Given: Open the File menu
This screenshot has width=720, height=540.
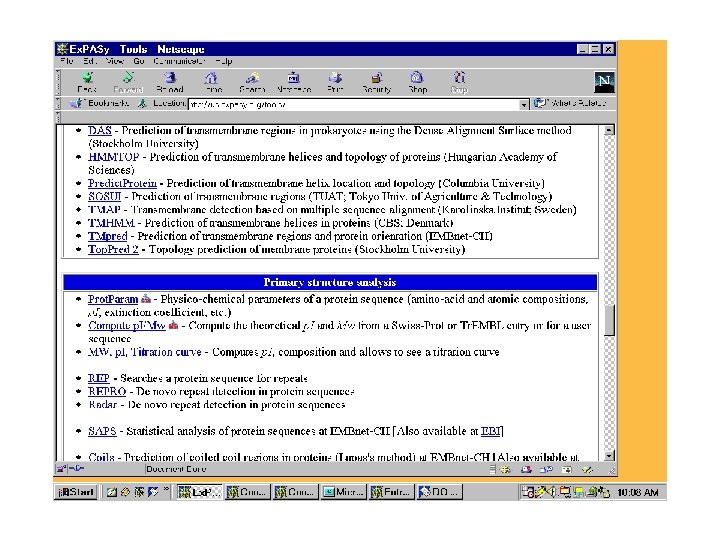Looking at the screenshot, I should coord(67,61).
